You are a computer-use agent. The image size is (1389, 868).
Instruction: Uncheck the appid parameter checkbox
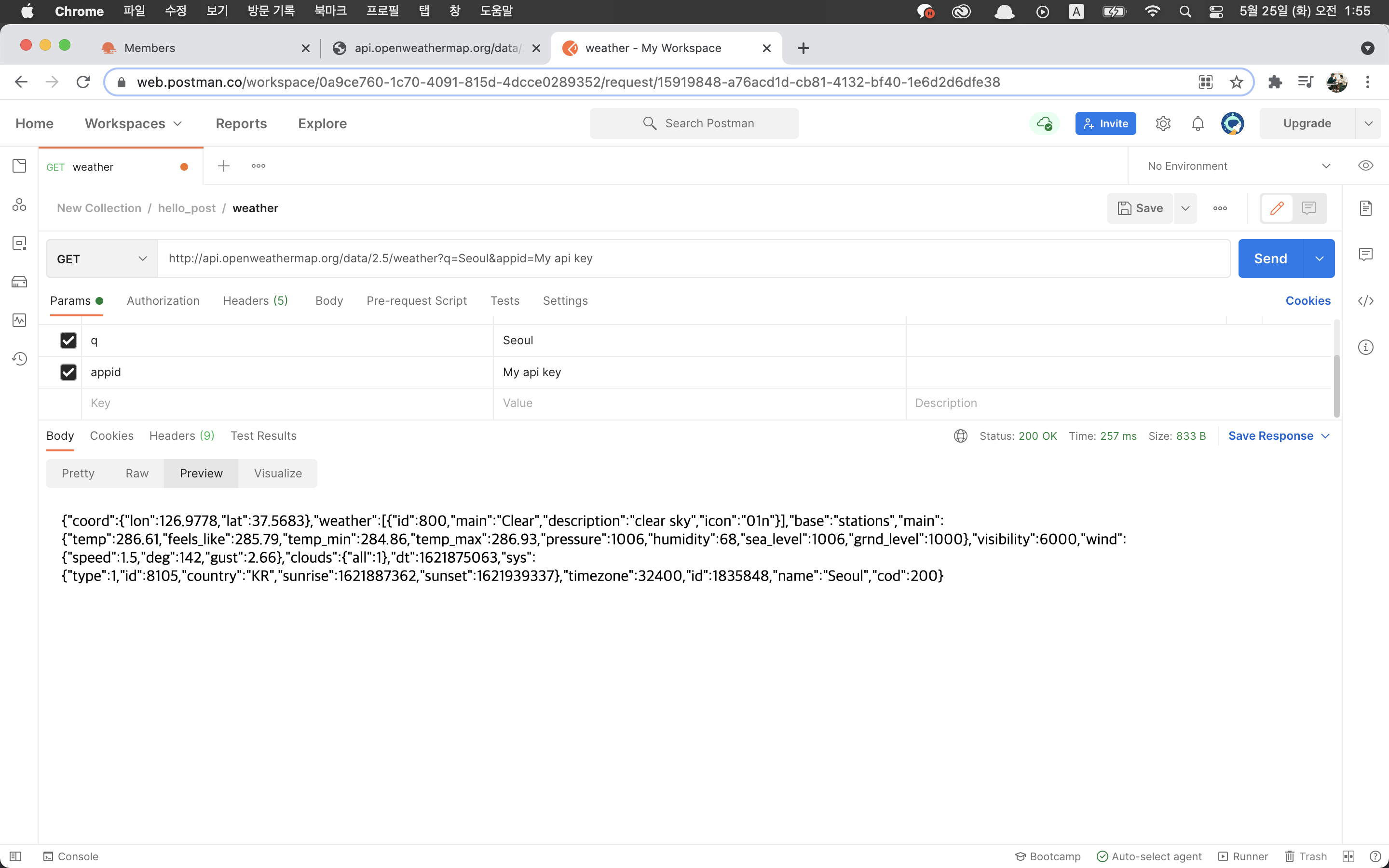tap(68, 372)
